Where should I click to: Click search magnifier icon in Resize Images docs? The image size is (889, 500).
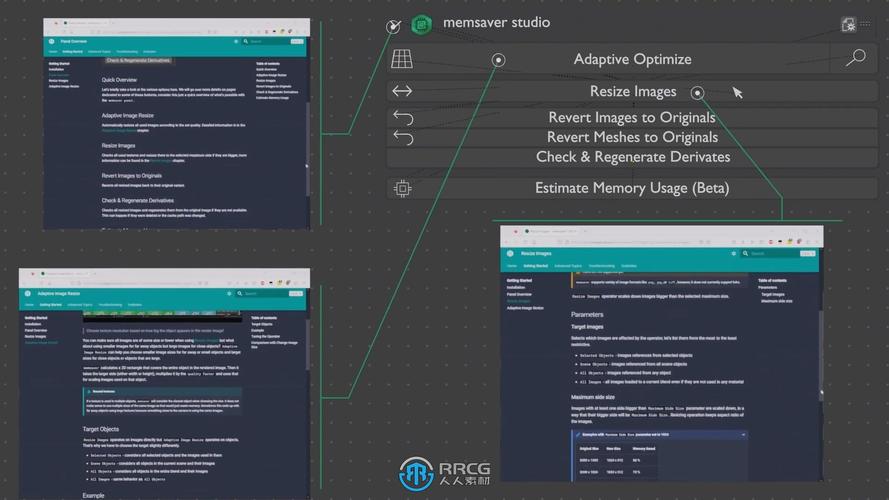tap(746, 253)
